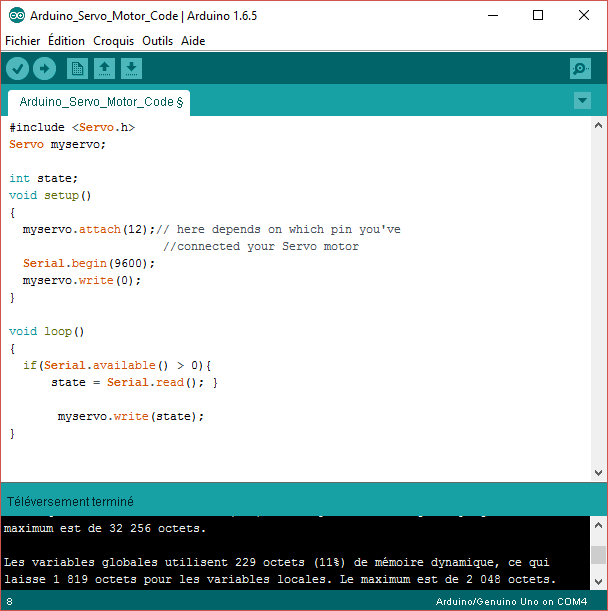
Task: Click the 'Serial.begin(9600);' line
Action: (89, 263)
